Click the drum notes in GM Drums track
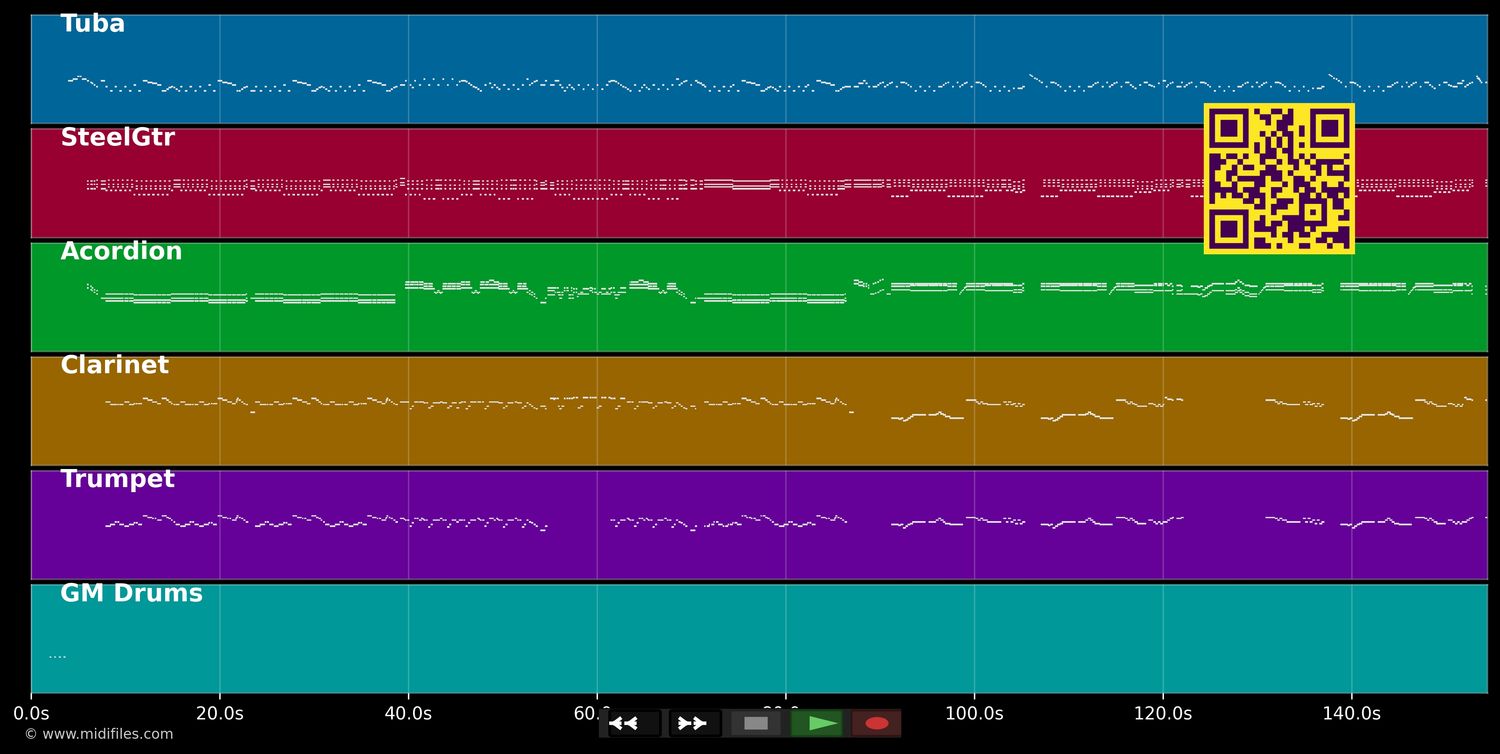Image resolution: width=1500 pixels, height=754 pixels. coord(57,657)
